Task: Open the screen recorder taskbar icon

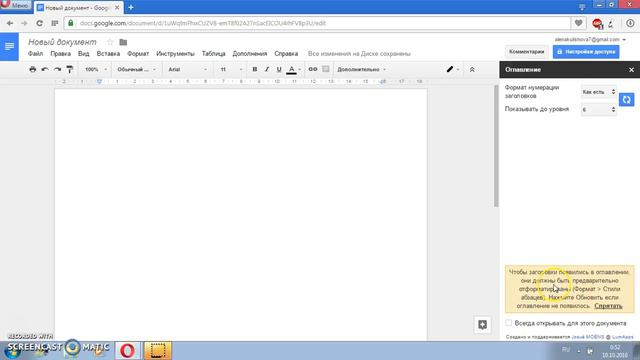Action: click(158, 350)
